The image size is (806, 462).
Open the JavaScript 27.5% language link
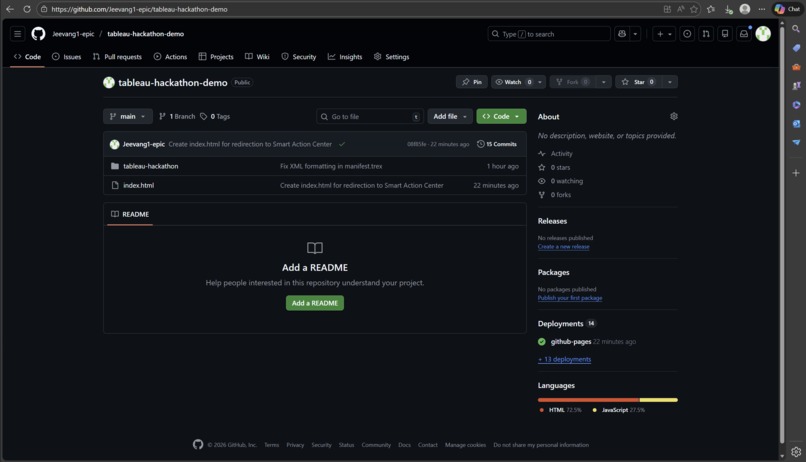(x=618, y=410)
